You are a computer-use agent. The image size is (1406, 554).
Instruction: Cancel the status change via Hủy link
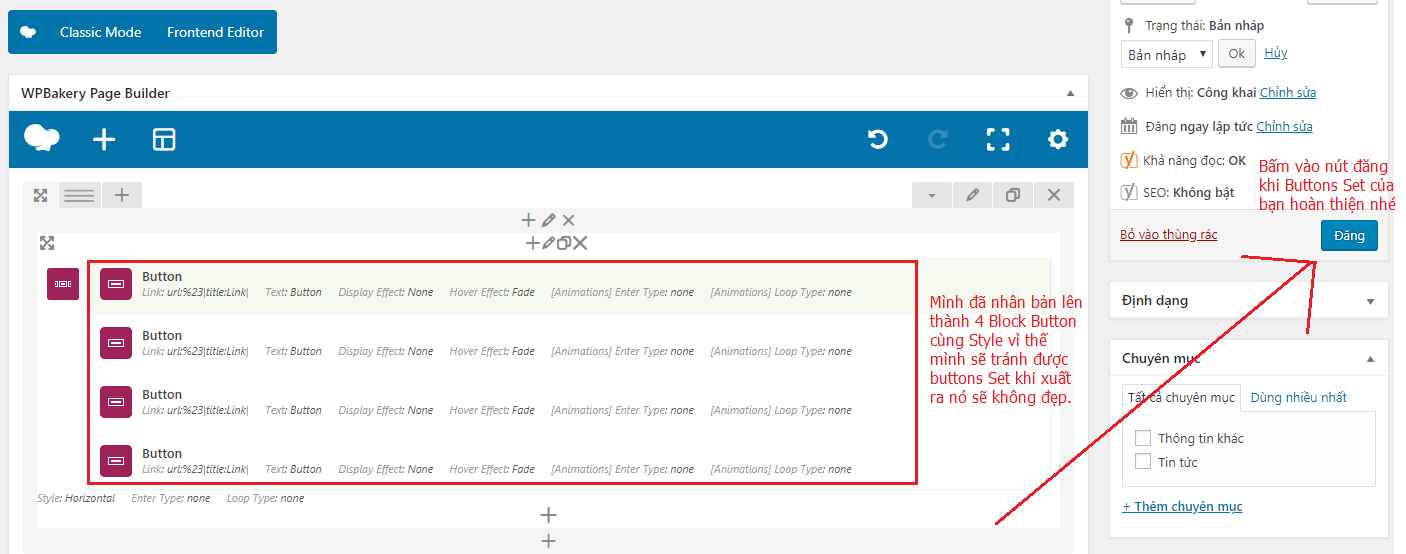tap(1276, 53)
